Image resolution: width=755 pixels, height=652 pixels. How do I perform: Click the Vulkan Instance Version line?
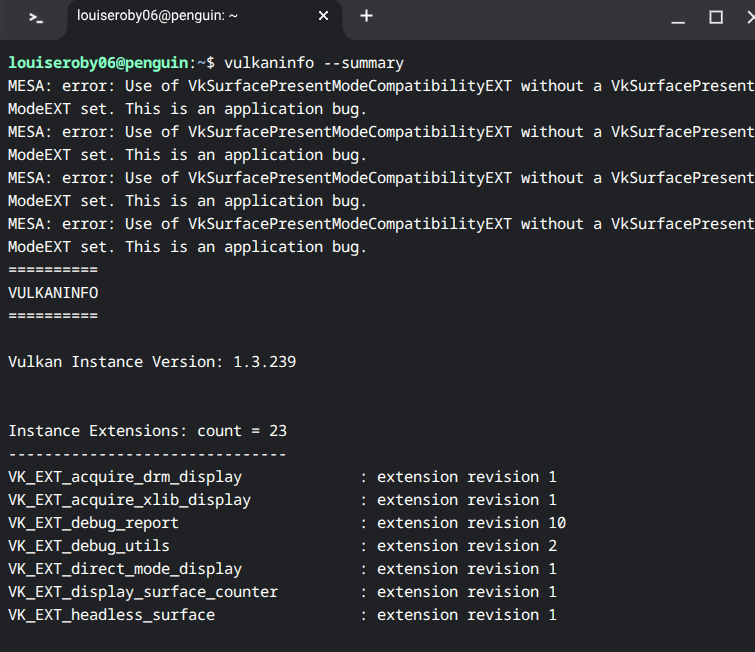pyautogui.click(x=152, y=362)
